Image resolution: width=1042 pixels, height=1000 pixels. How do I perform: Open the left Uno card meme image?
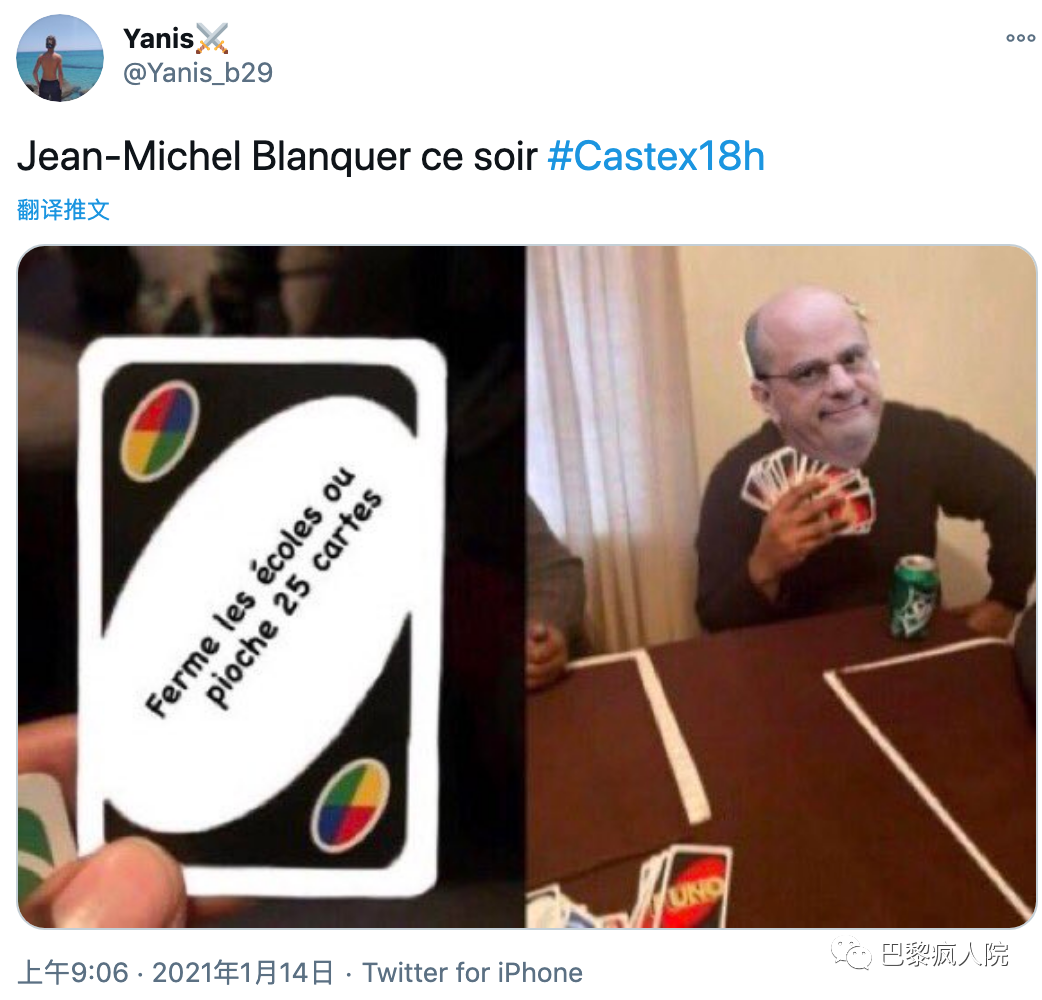(x=271, y=587)
